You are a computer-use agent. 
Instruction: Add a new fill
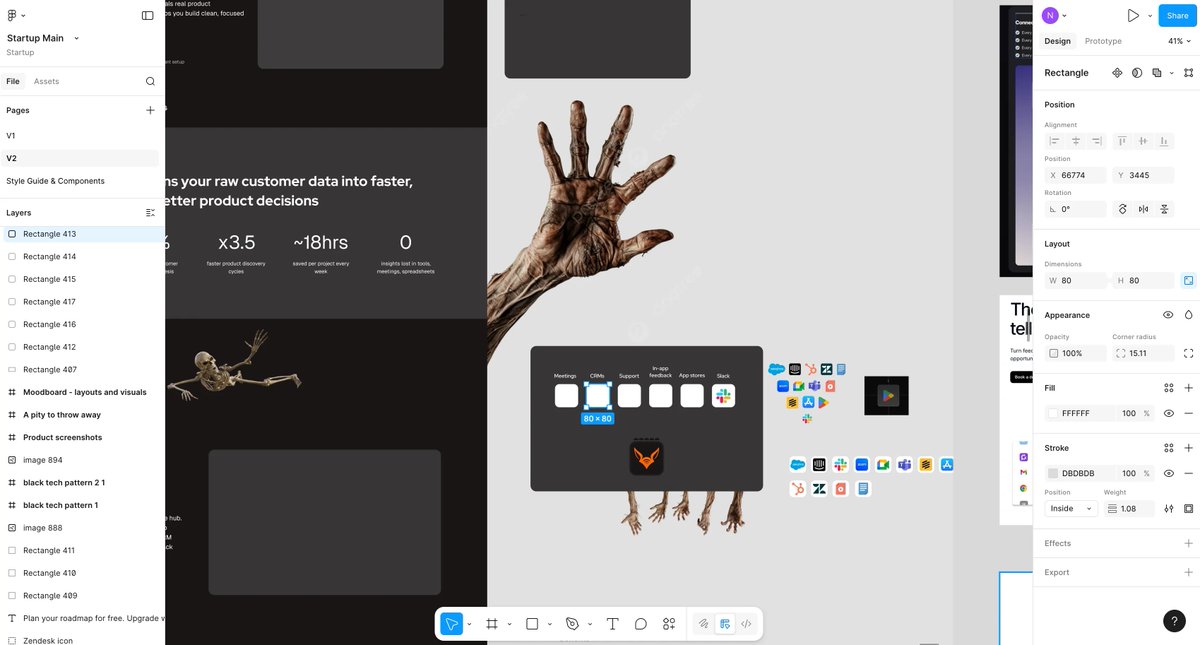(x=1188, y=388)
